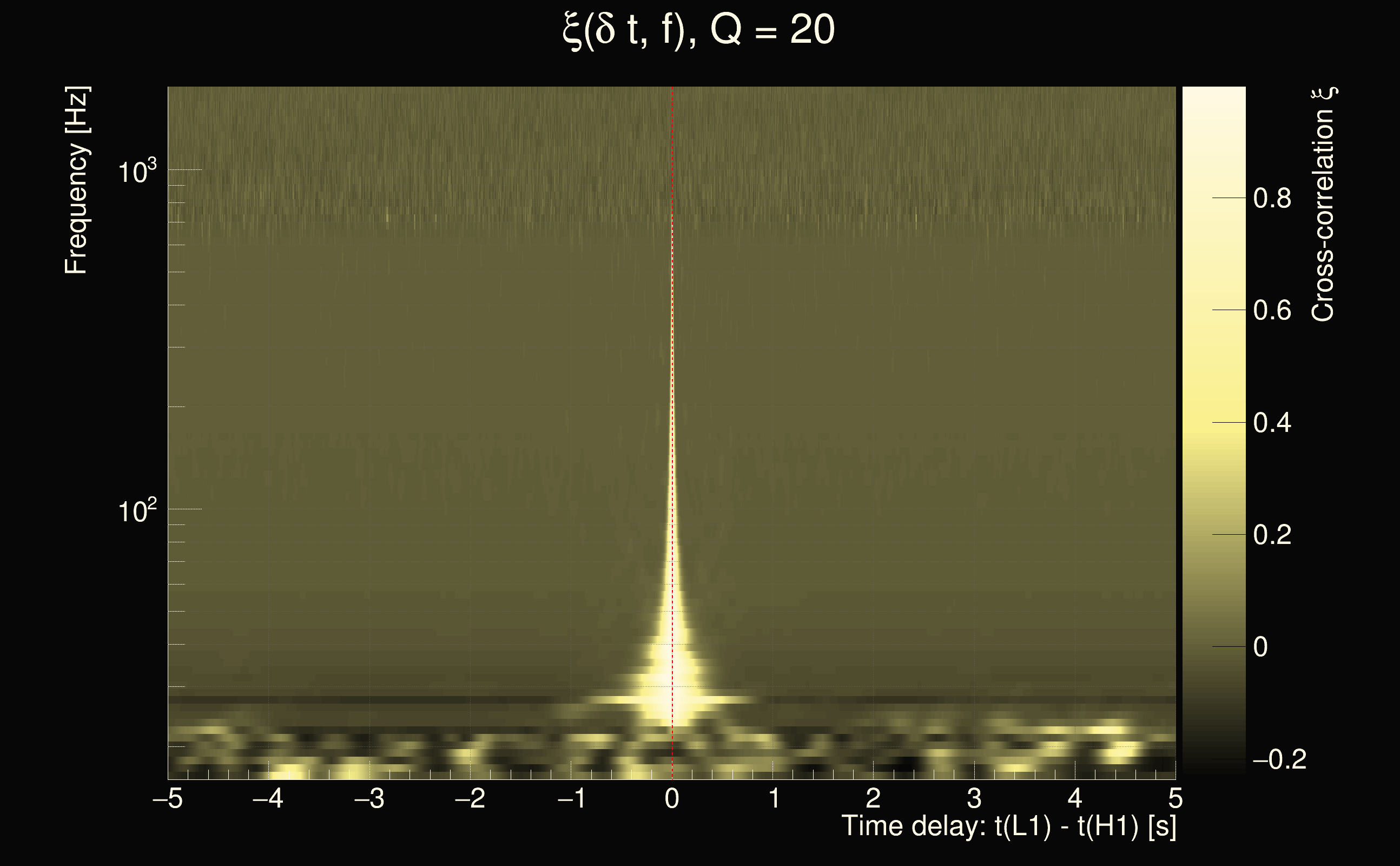Image resolution: width=1400 pixels, height=866 pixels.
Task: Click the –5 tick on time axis
Action: 167,798
